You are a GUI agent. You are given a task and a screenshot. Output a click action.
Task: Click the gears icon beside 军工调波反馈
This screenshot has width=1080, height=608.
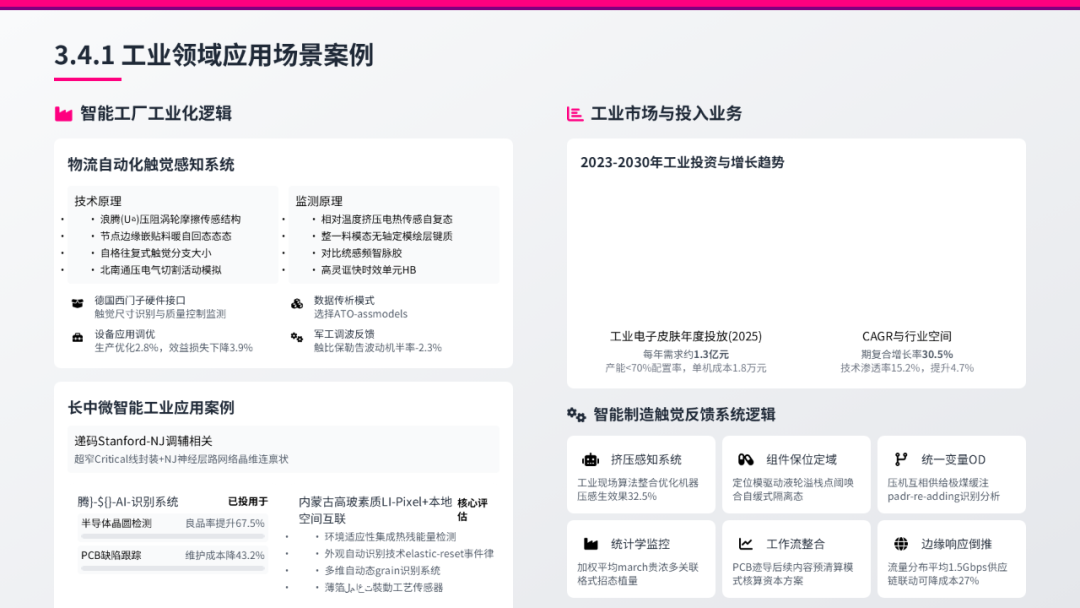tap(294, 337)
